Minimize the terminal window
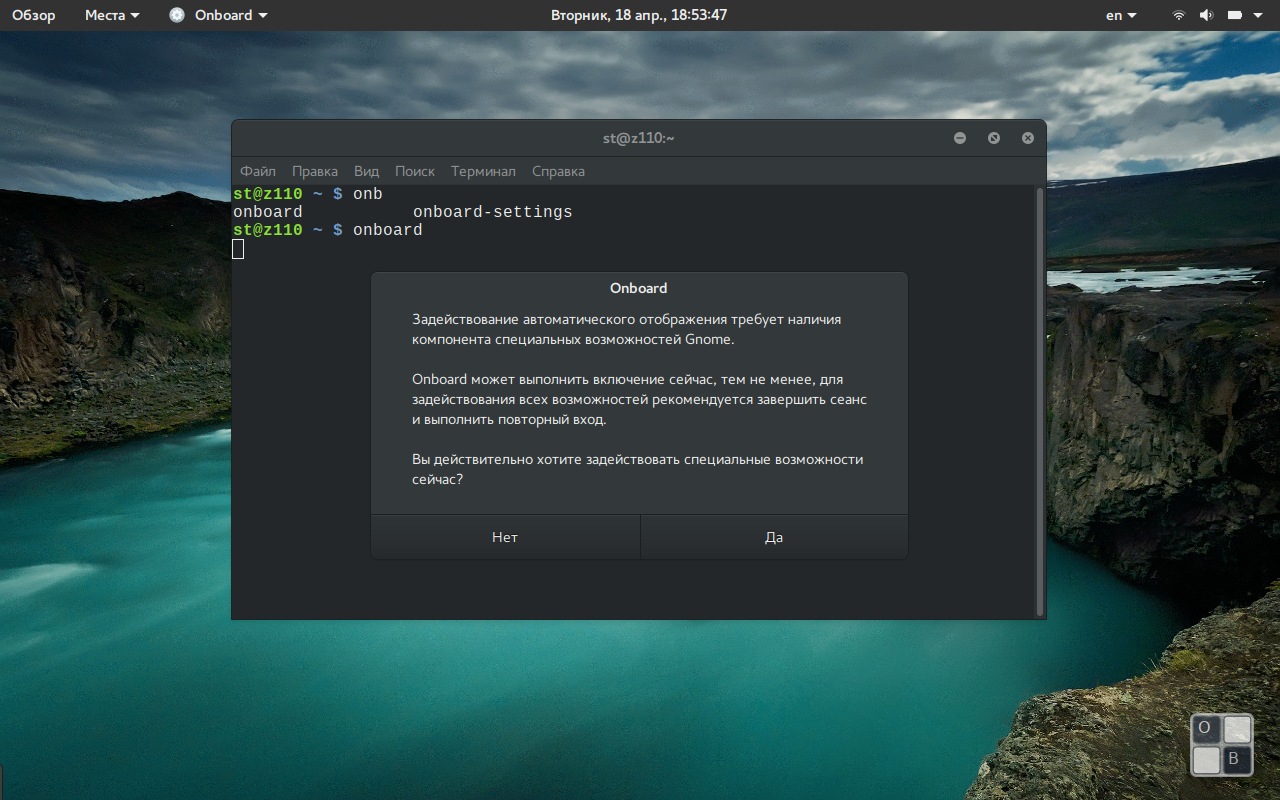Viewport: 1280px width, 800px height. [960, 138]
